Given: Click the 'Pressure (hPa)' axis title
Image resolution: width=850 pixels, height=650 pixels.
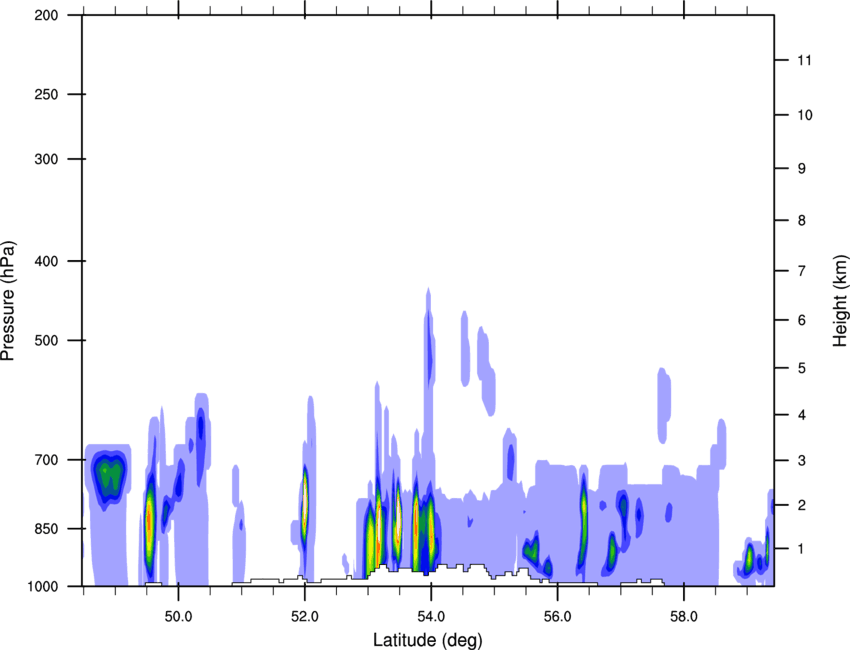Looking at the screenshot, I should [x=8, y=301].
